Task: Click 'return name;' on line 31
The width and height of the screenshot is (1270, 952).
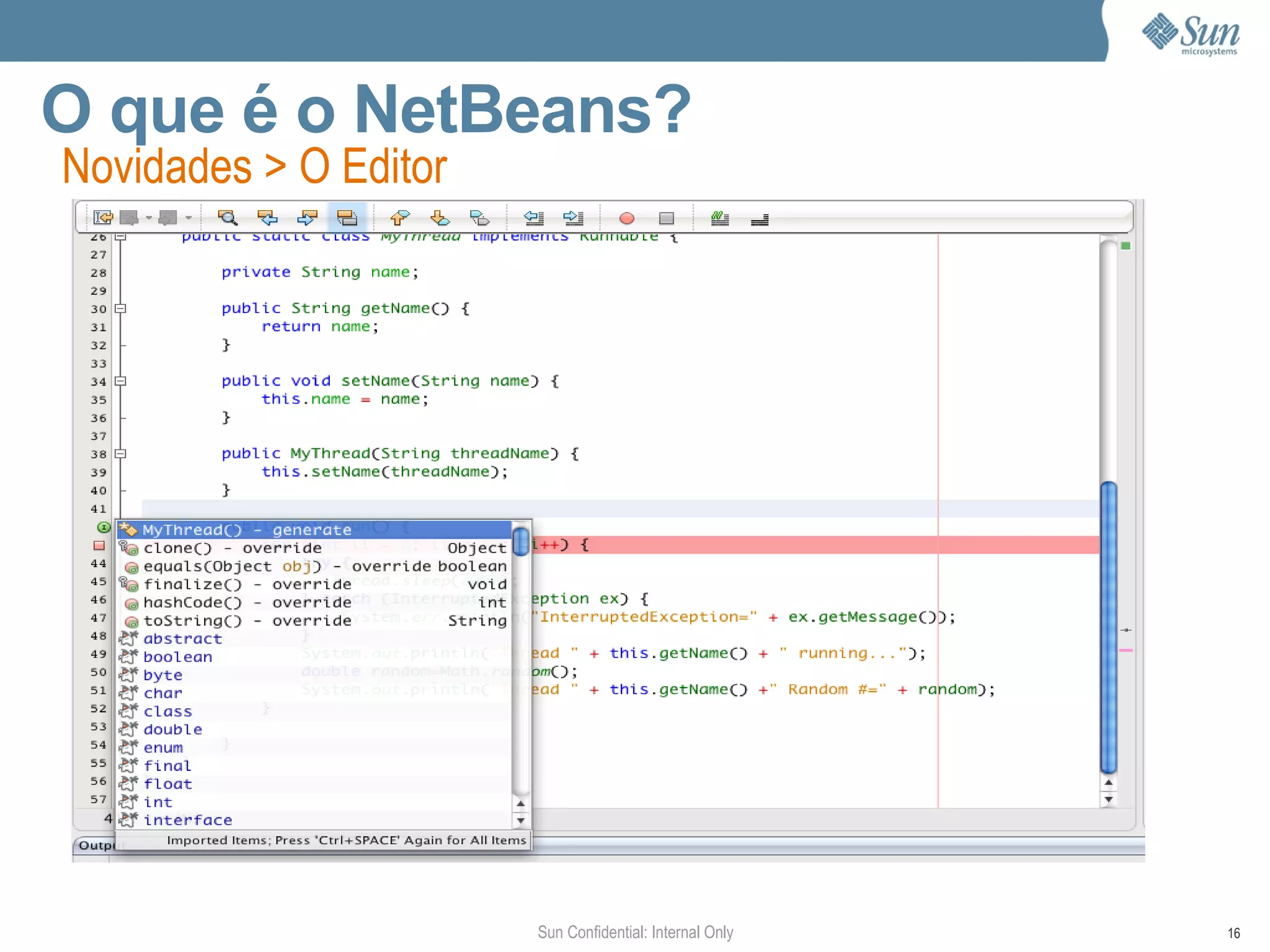Action: 320,327
